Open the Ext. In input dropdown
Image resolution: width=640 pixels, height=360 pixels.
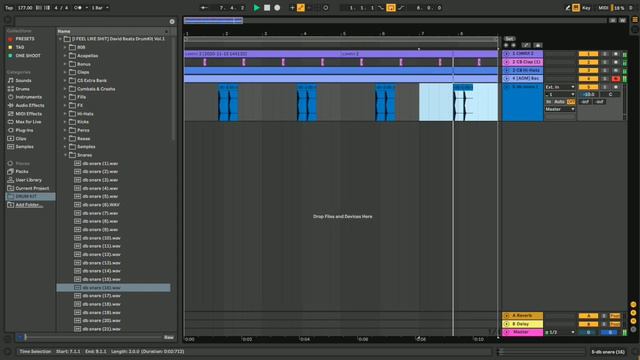coord(560,87)
